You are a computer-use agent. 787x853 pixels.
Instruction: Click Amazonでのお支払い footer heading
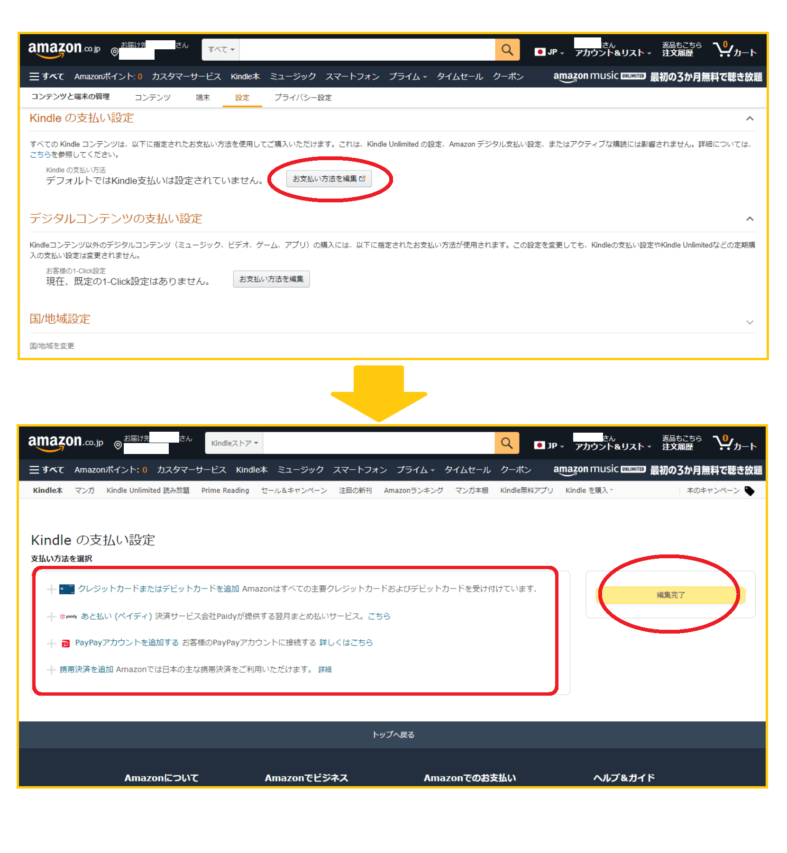click(x=470, y=778)
